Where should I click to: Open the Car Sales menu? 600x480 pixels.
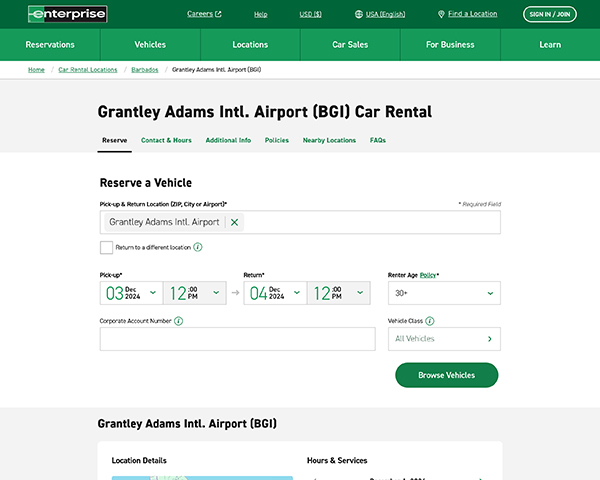coord(350,45)
